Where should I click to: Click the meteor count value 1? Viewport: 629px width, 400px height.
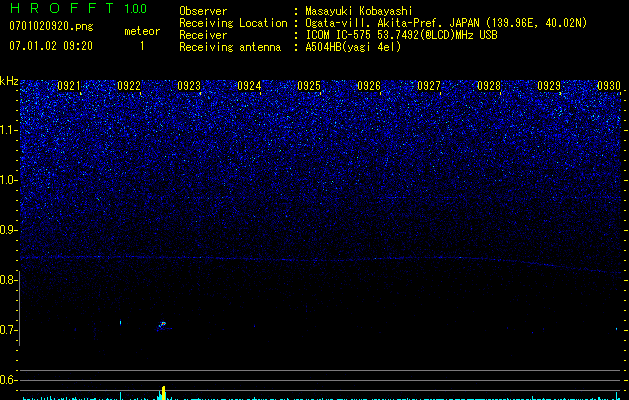click(142, 46)
